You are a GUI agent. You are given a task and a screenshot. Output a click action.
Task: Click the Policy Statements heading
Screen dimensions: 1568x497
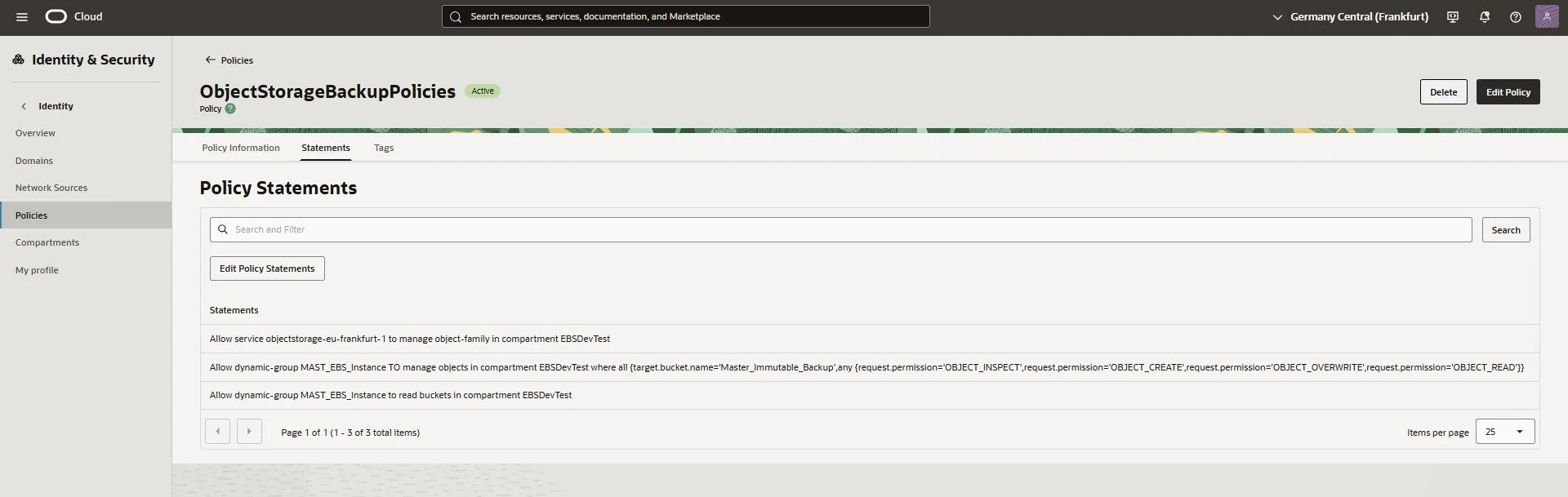coord(278,188)
